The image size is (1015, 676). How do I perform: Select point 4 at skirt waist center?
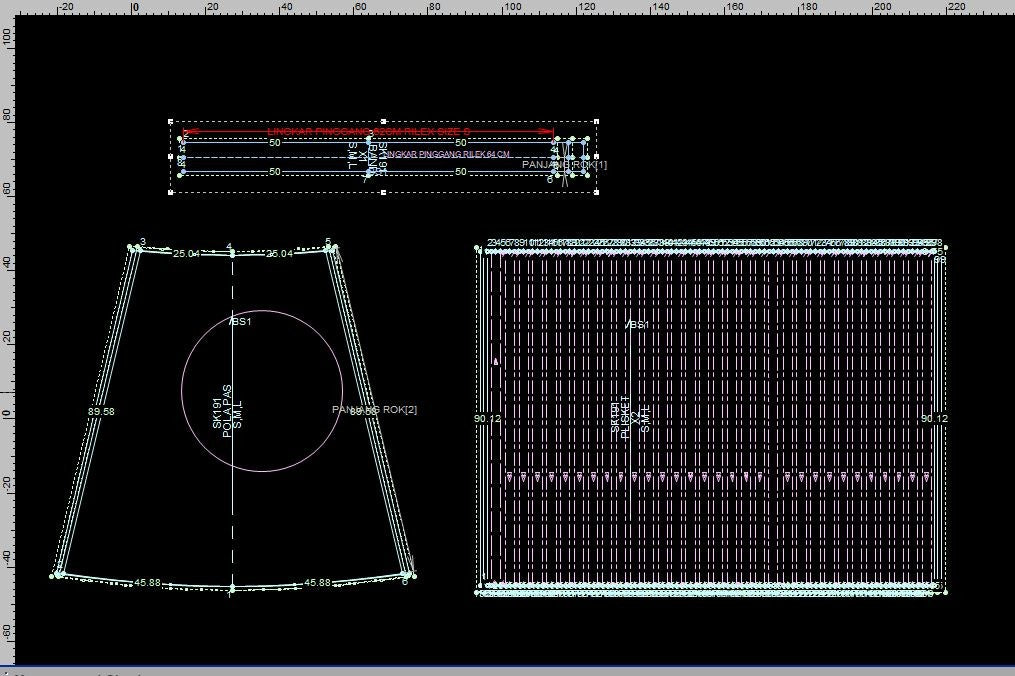pyautogui.click(x=230, y=246)
